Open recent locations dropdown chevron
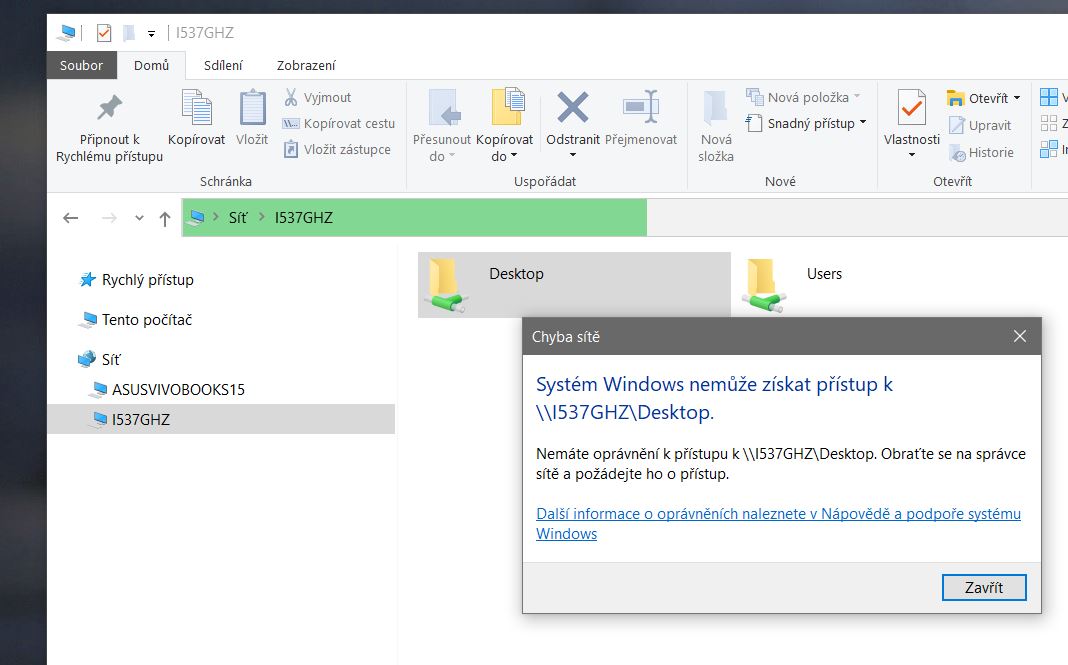This screenshot has width=1068, height=665. click(139, 218)
